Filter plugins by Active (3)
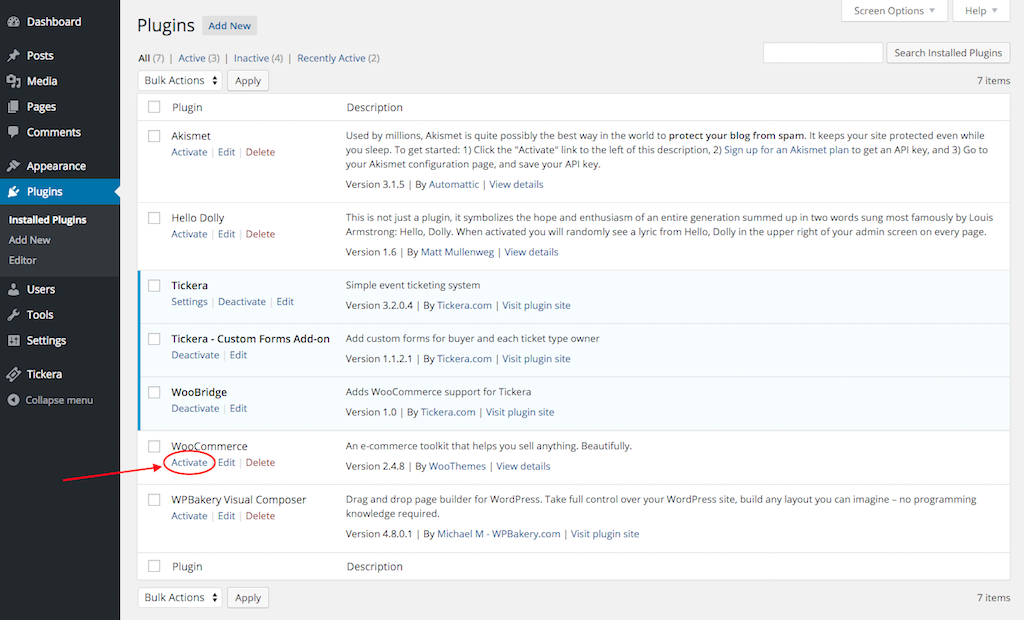 click(199, 58)
